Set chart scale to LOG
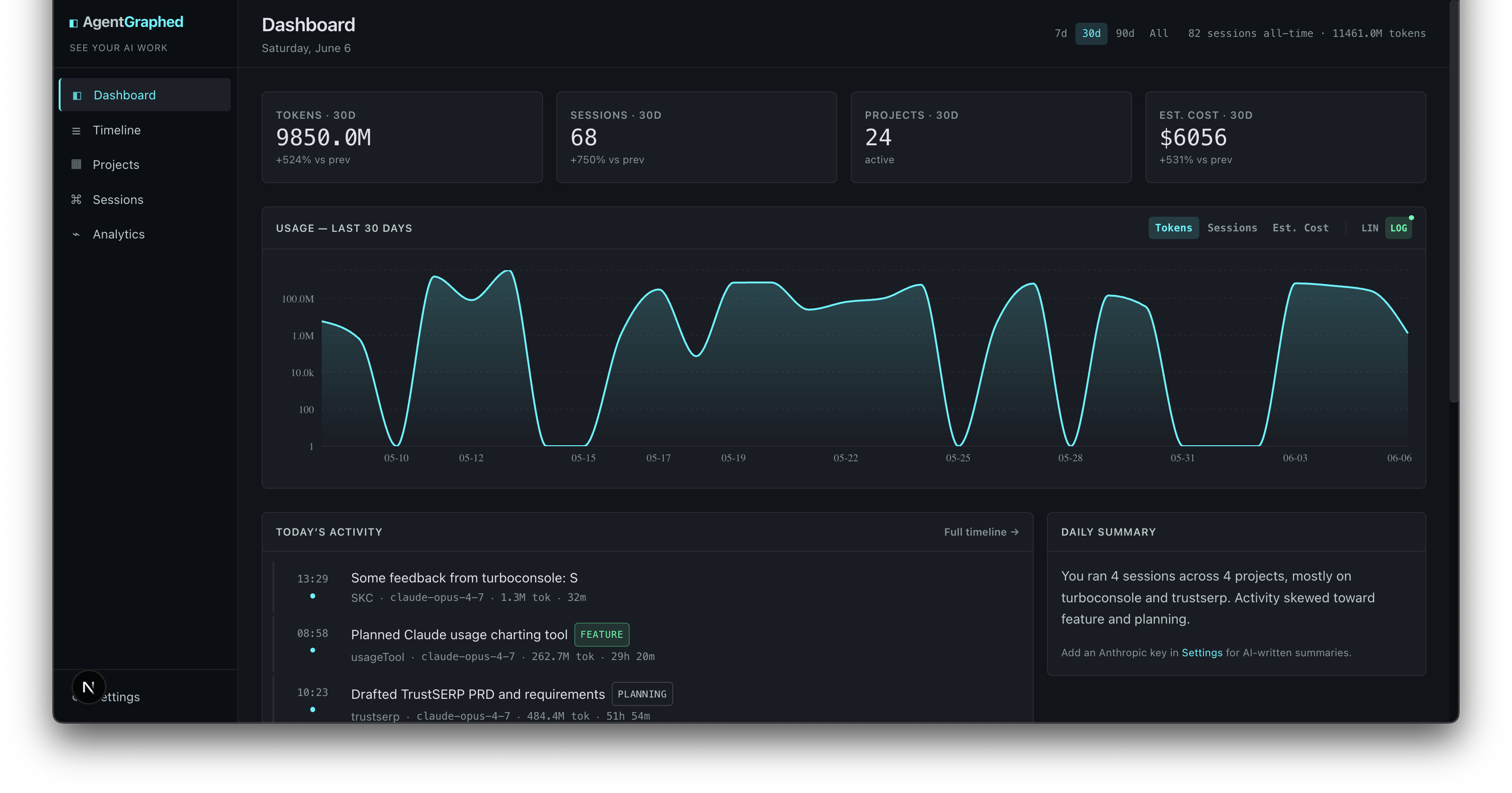1512x793 pixels. point(1399,229)
